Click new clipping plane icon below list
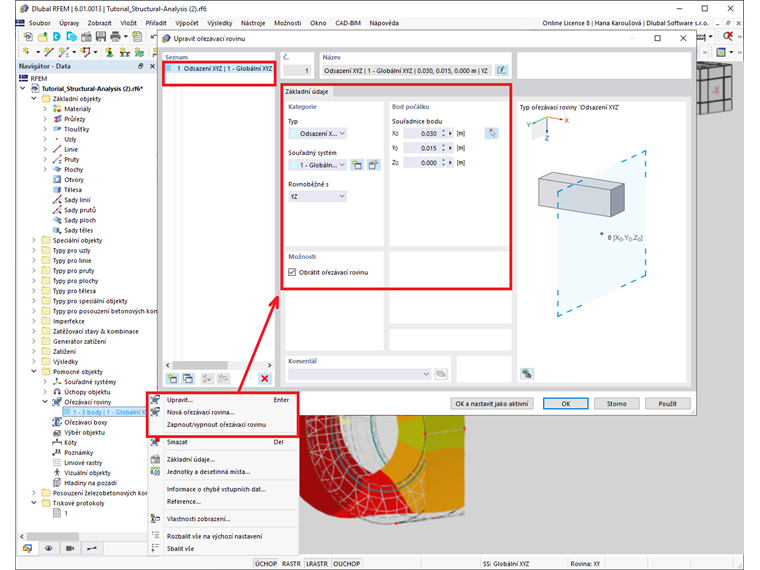Screen dimensions: 760x570 click(172, 379)
